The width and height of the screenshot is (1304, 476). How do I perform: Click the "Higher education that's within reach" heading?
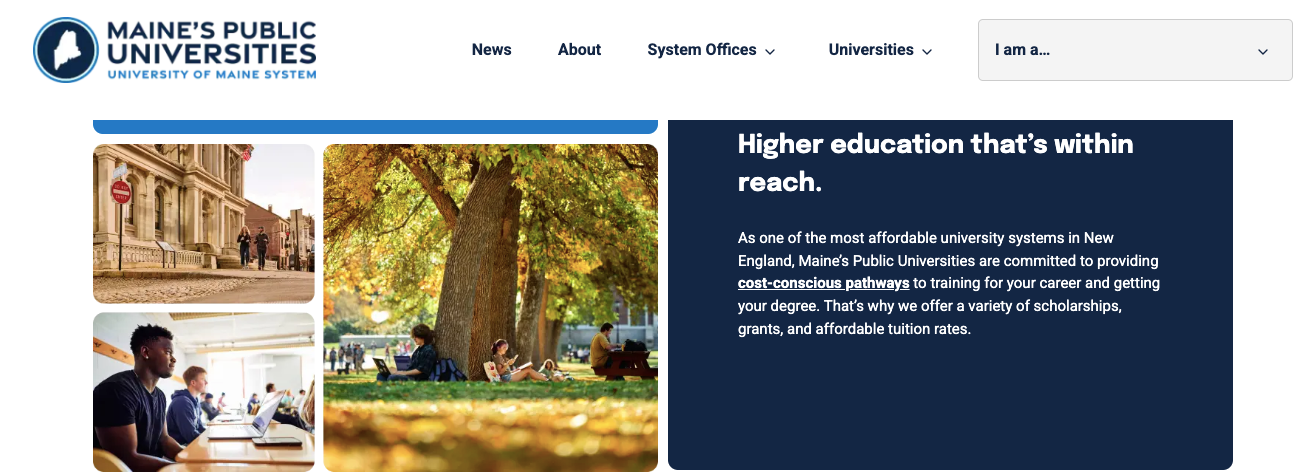pos(935,163)
